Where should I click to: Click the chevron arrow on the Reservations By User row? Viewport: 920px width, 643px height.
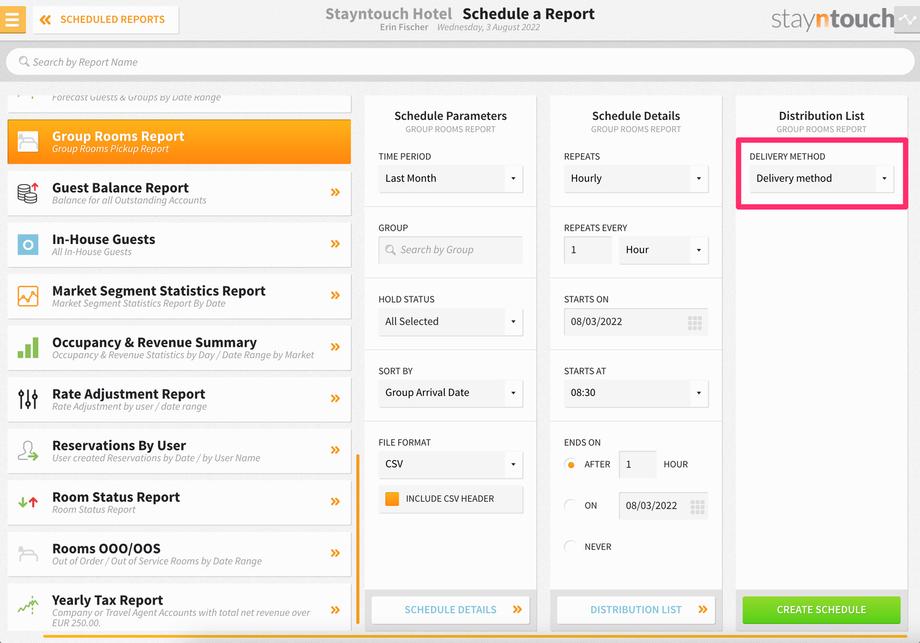pos(335,450)
